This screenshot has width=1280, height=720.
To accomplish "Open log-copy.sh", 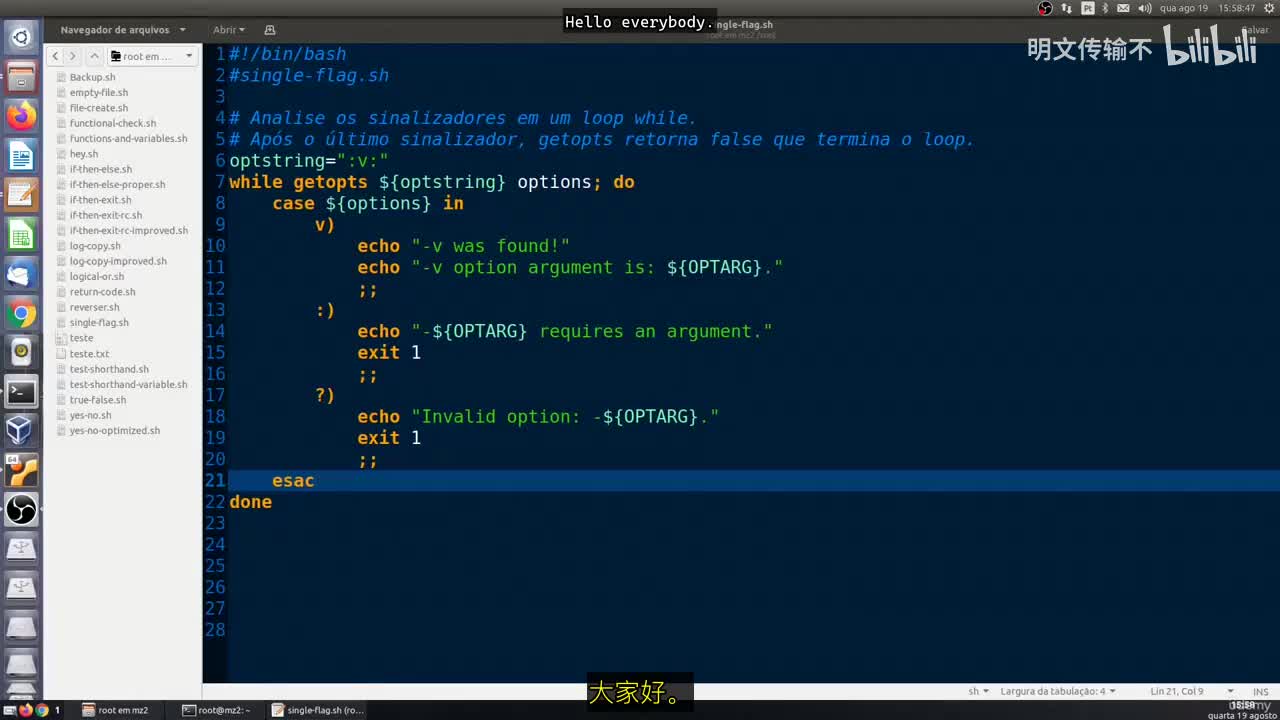I will [x=95, y=246].
